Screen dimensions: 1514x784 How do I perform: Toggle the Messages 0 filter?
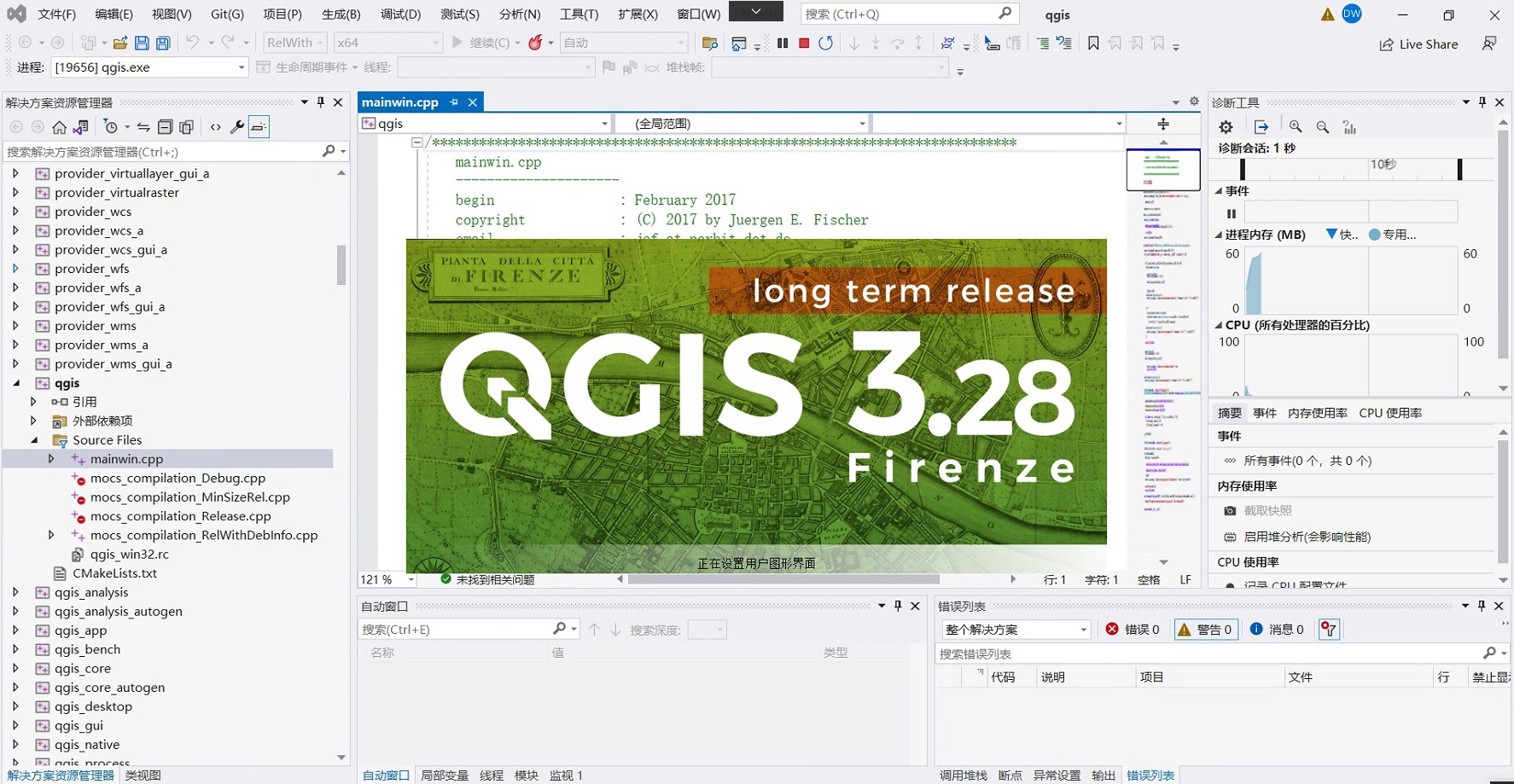(x=1277, y=630)
